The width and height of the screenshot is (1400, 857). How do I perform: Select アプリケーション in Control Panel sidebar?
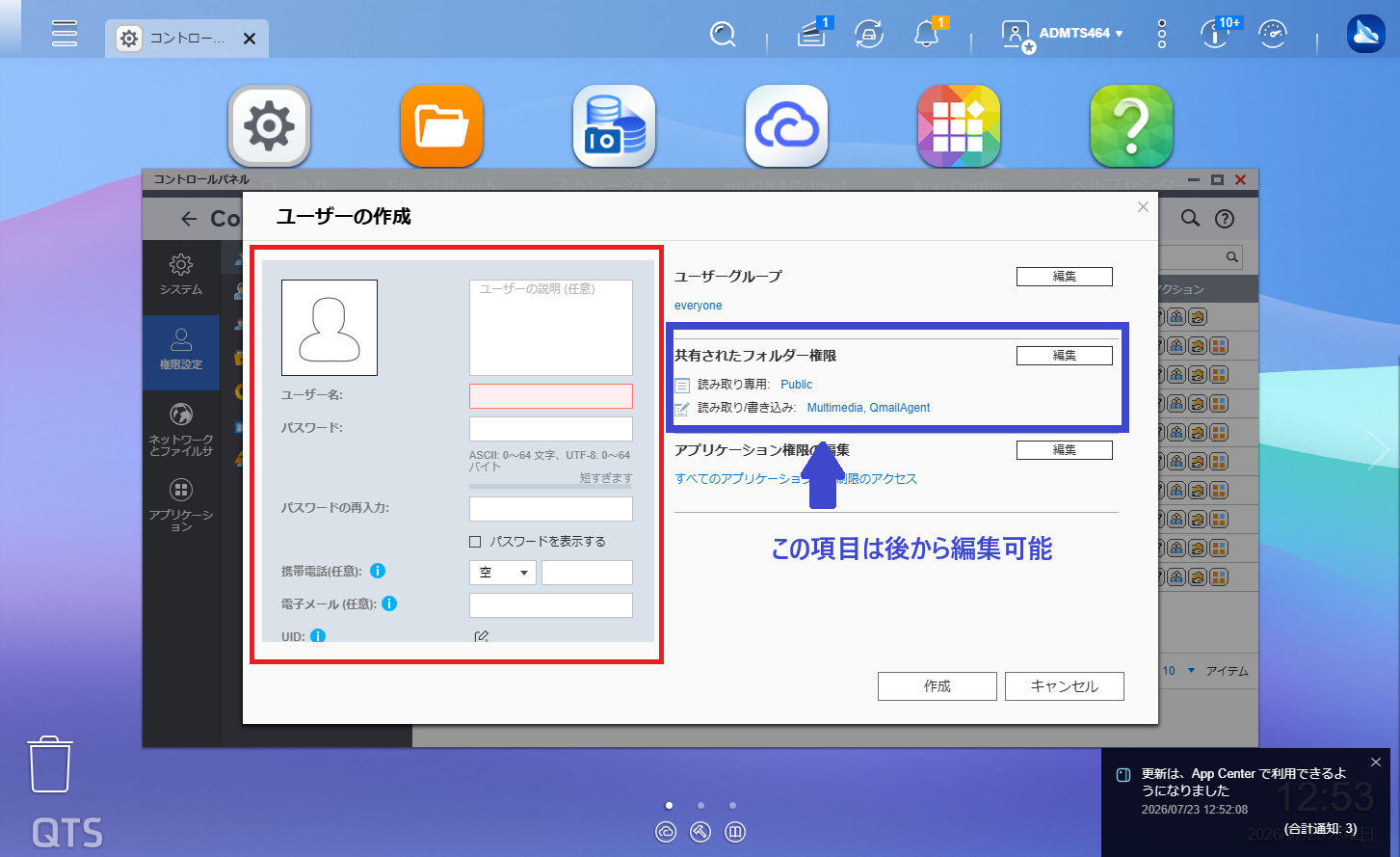click(x=181, y=505)
